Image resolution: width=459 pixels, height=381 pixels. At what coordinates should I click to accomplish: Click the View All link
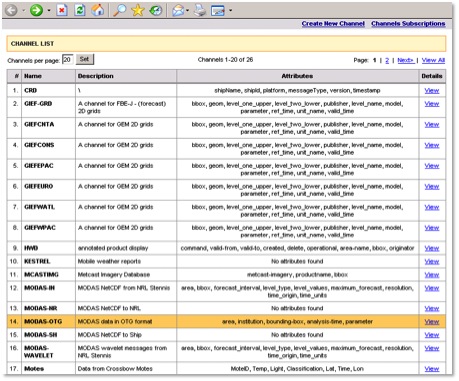[433, 60]
